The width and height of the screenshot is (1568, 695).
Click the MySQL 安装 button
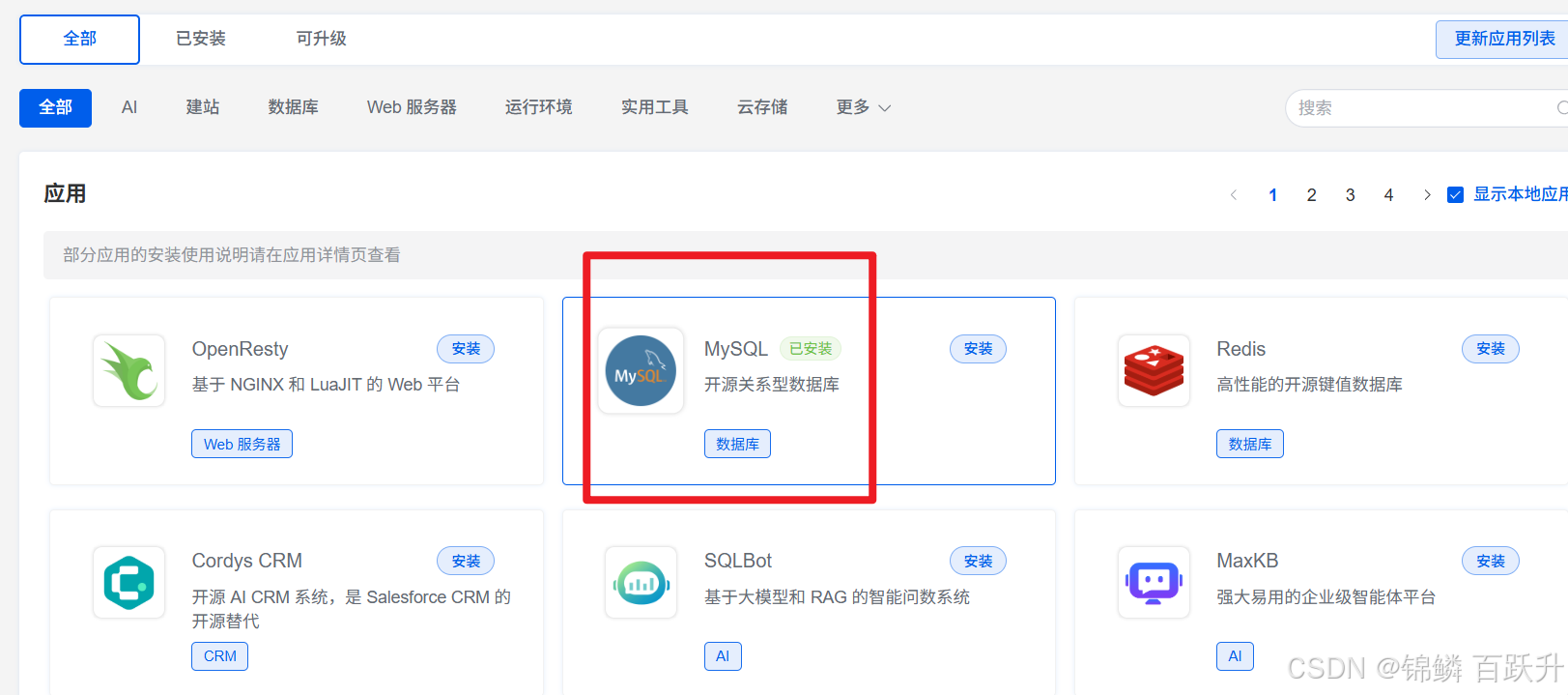pyautogui.click(x=978, y=349)
